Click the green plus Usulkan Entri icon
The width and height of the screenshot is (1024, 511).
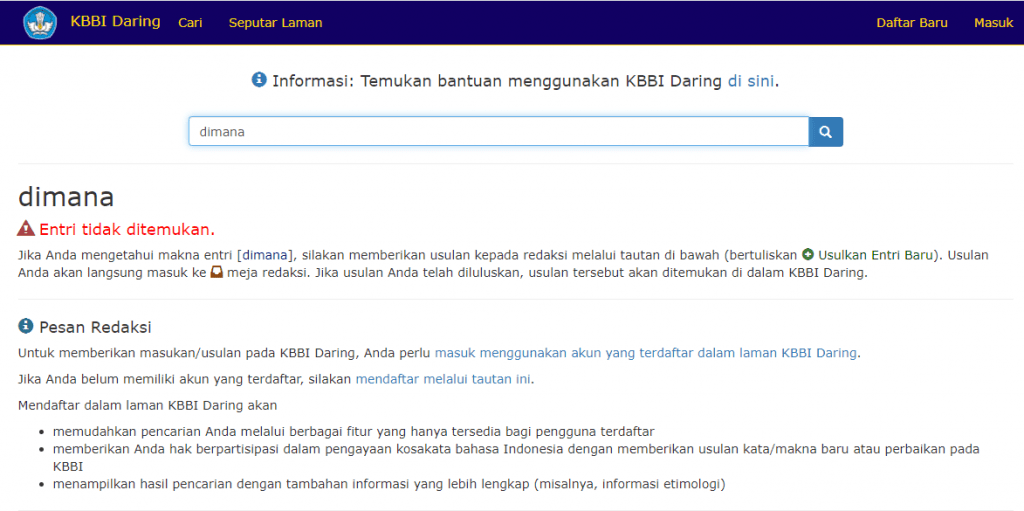click(808, 254)
